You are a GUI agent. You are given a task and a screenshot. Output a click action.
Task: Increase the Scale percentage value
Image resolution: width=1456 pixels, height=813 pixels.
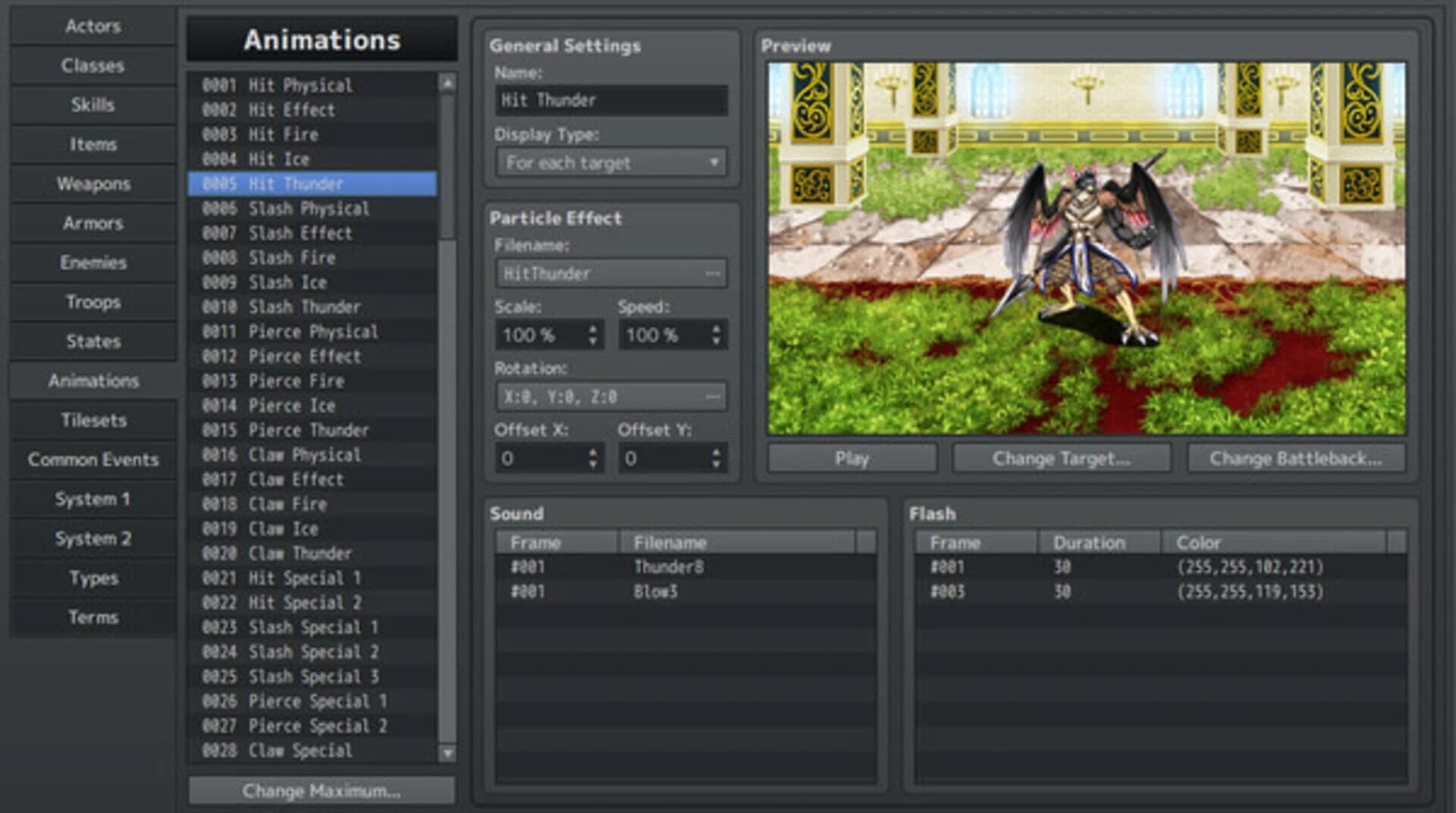(x=593, y=328)
